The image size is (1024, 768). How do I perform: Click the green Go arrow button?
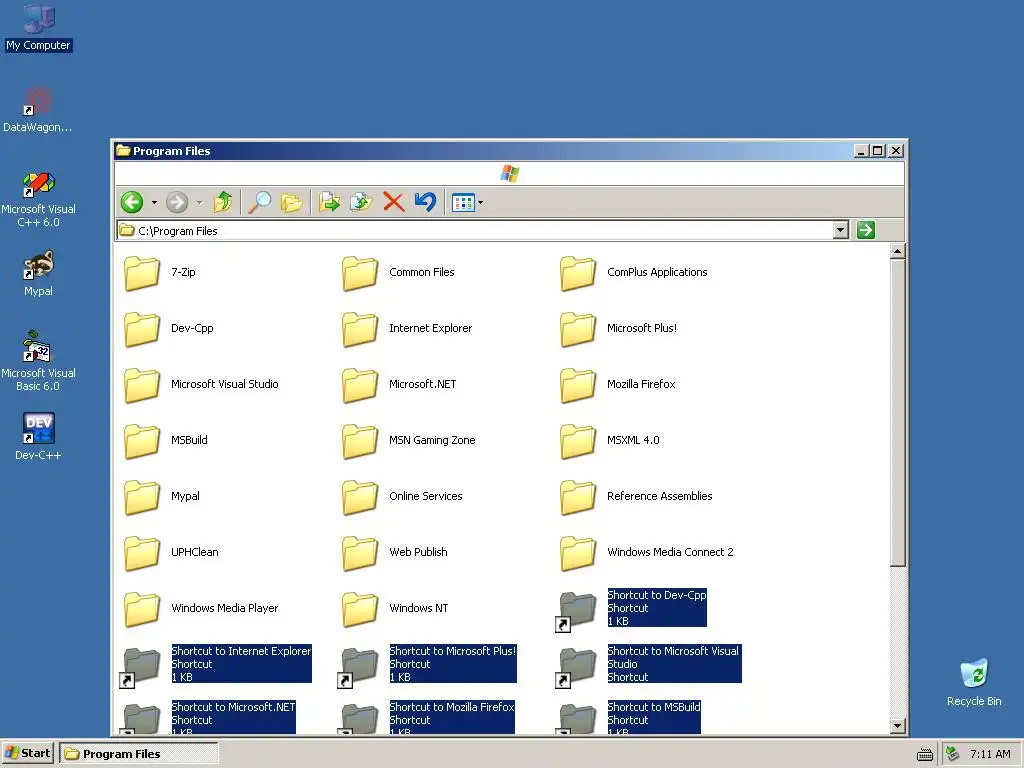(866, 230)
